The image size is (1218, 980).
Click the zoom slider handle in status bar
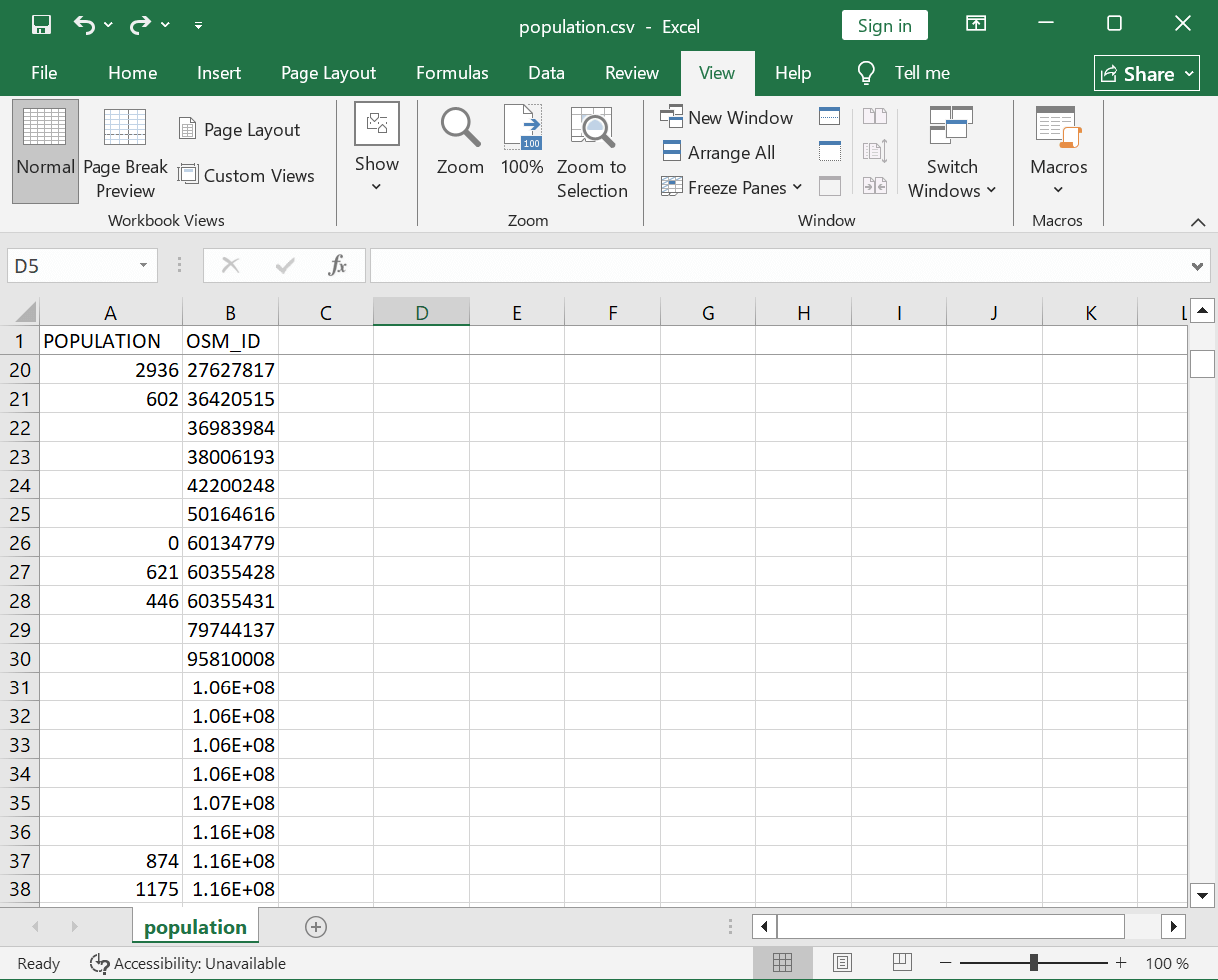click(1034, 962)
